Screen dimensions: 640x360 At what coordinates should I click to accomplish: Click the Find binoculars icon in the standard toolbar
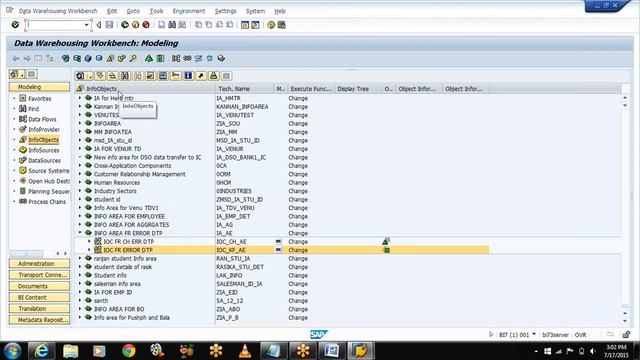click(172, 25)
